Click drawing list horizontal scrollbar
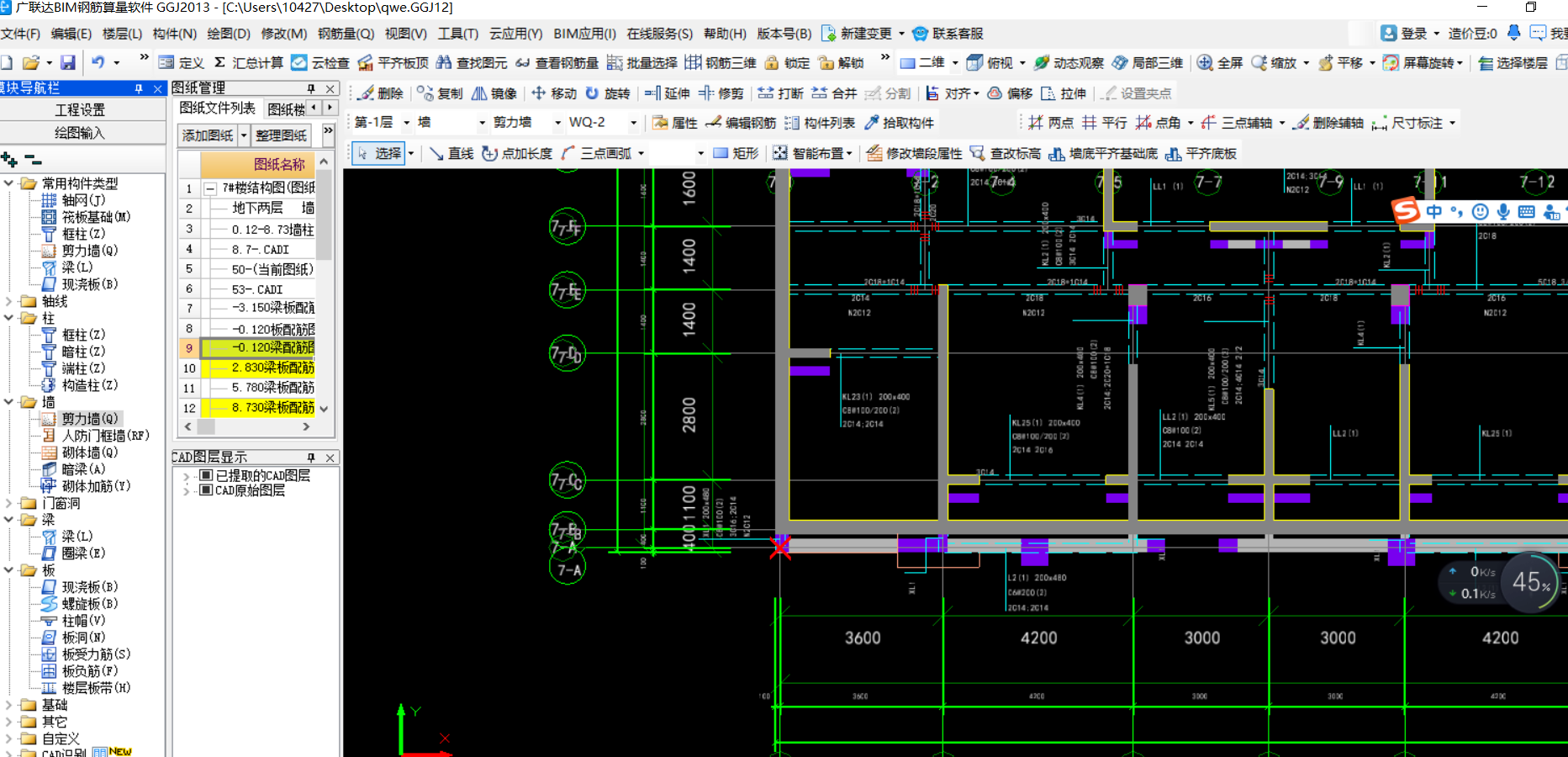The image size is (1568, 757). 246,427
